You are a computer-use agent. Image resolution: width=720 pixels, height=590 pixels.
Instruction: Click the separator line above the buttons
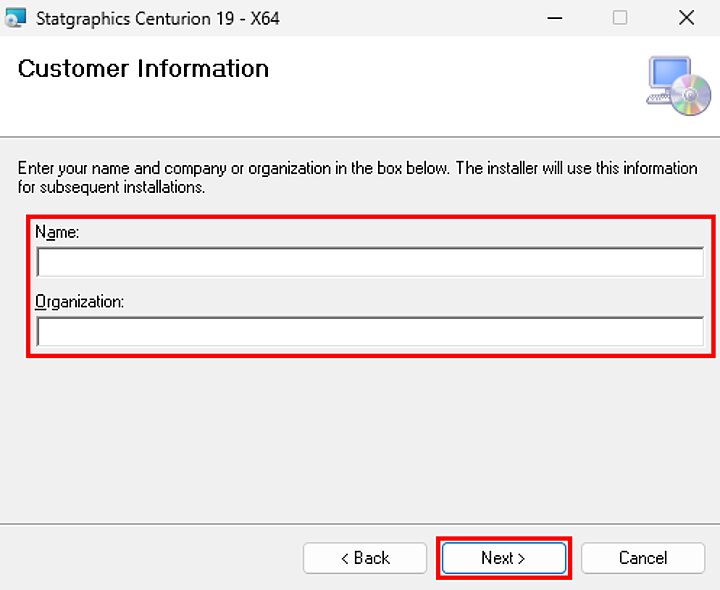click(360, 523)
